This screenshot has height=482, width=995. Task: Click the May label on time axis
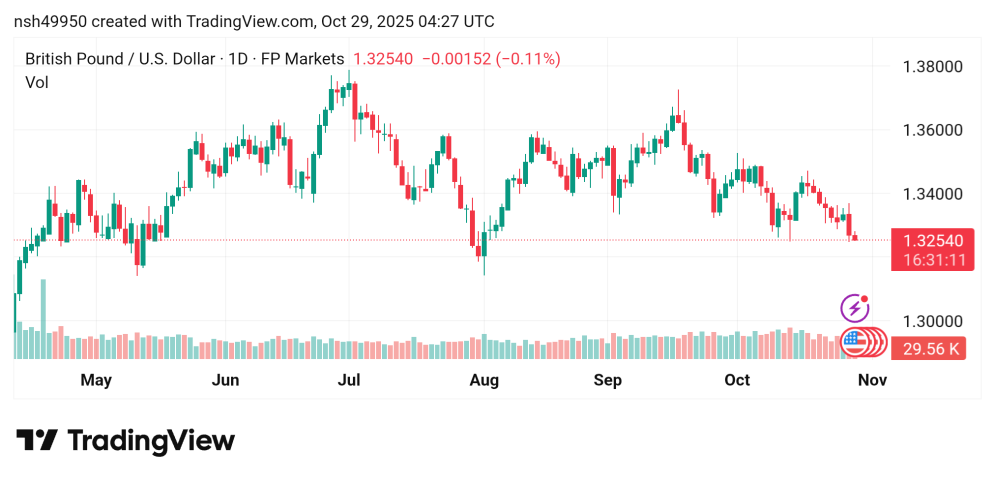pos(96,380)
